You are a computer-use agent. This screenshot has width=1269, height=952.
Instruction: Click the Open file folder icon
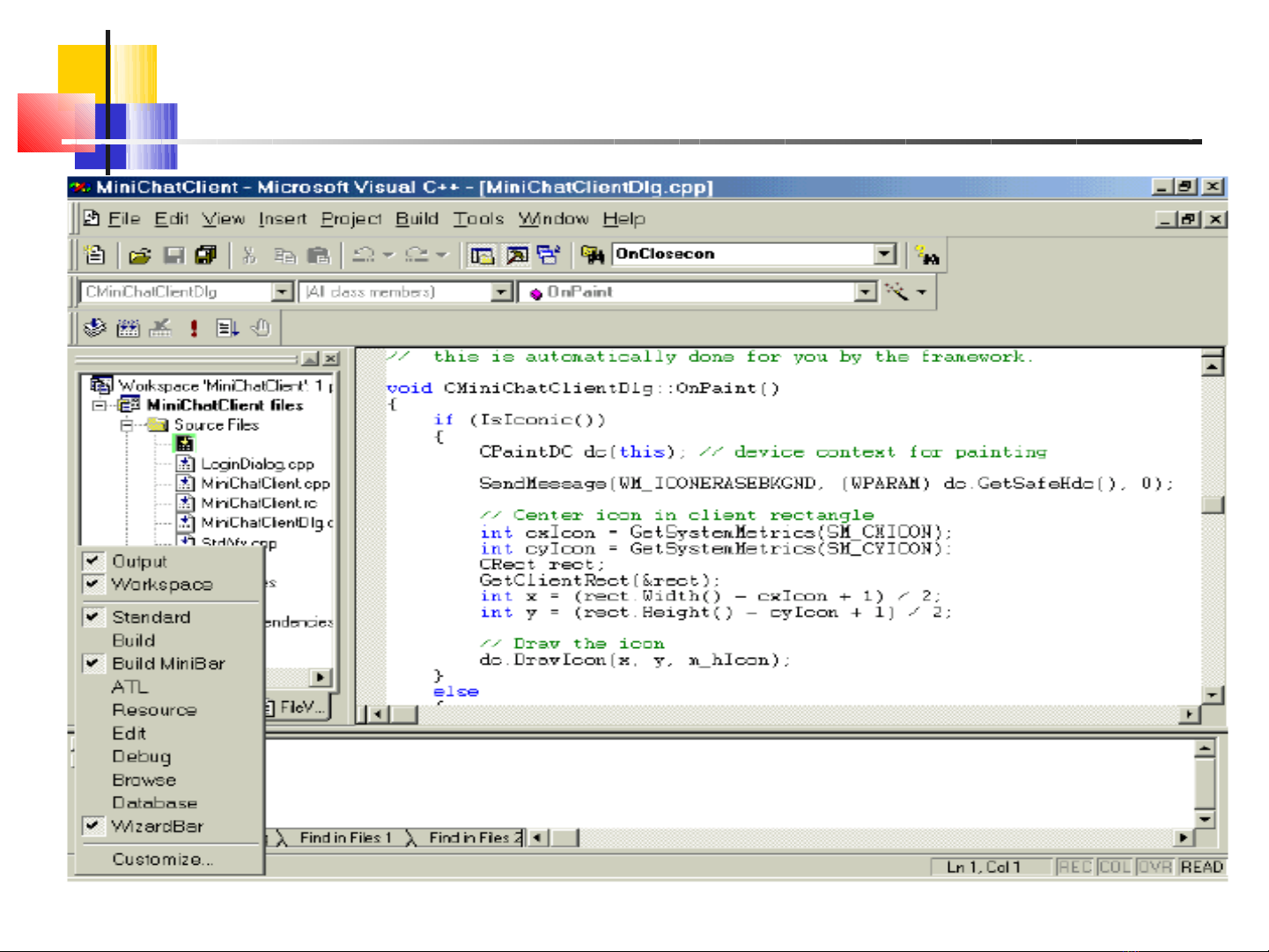click(139, 255)
